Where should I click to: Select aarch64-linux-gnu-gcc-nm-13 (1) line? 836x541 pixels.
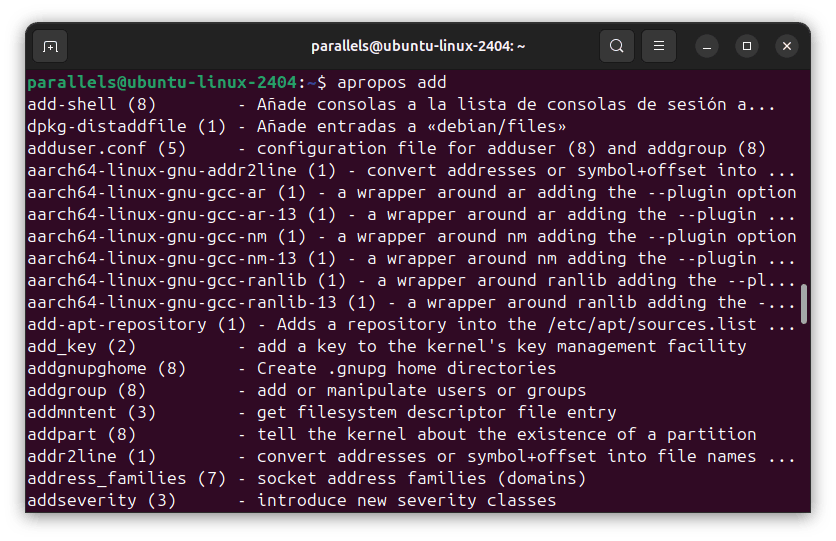(411, 259)
